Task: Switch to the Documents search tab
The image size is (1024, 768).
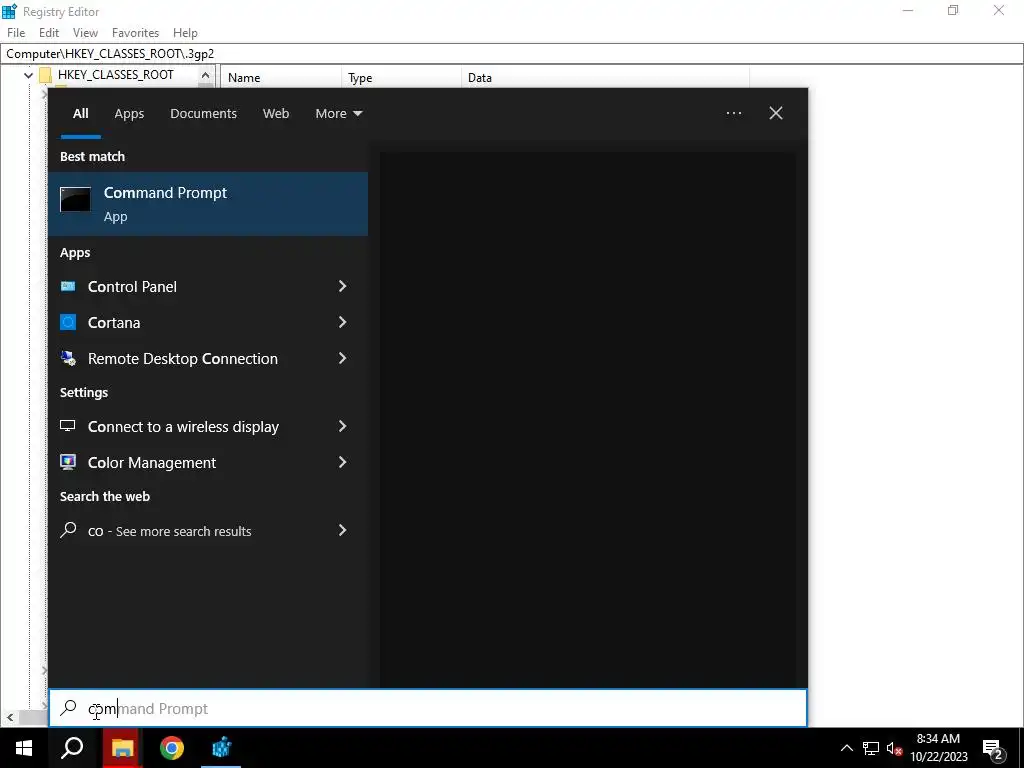Action: point(203,113)
